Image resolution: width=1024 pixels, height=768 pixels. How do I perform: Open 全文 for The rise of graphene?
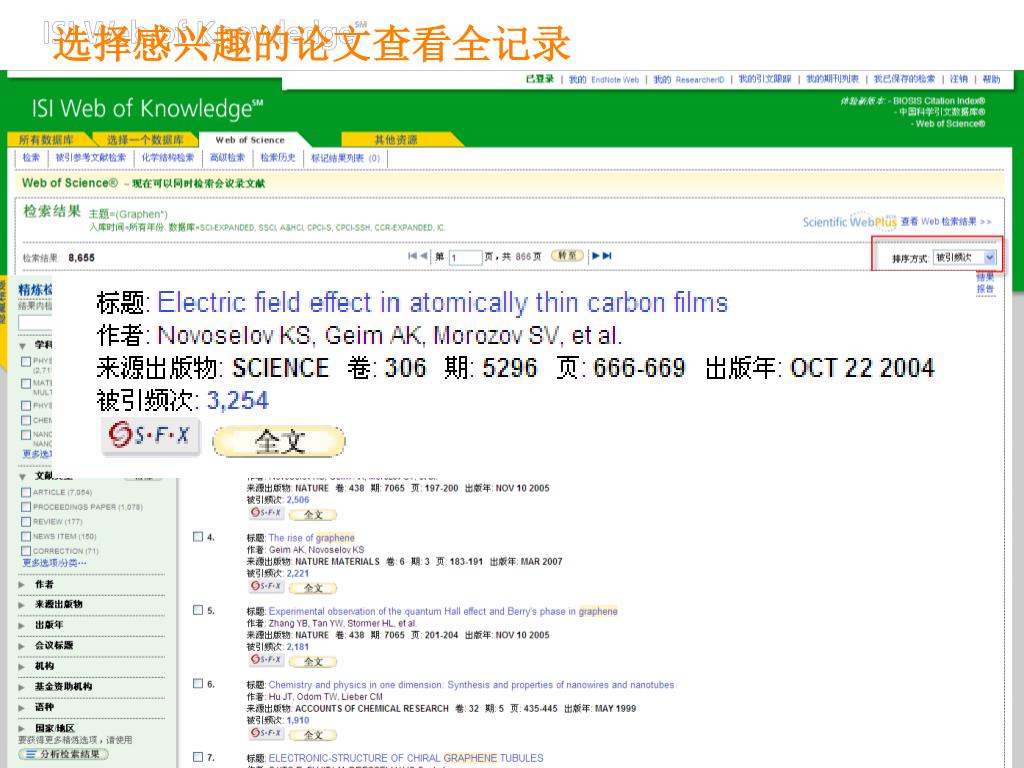pyautogui.click(x=313, y=588)
